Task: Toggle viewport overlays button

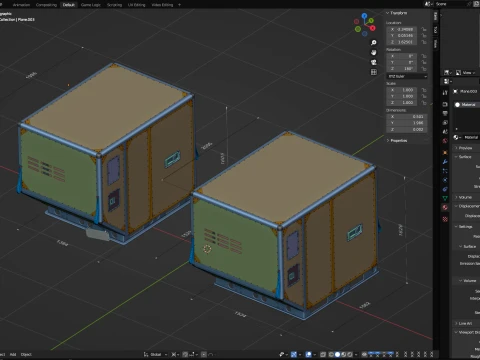Action: [309, 354]
